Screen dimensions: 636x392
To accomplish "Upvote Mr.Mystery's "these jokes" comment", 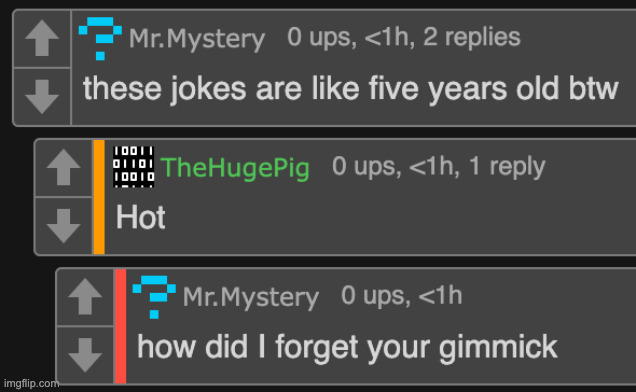I will pyautogui.click(x=42, y=38).
